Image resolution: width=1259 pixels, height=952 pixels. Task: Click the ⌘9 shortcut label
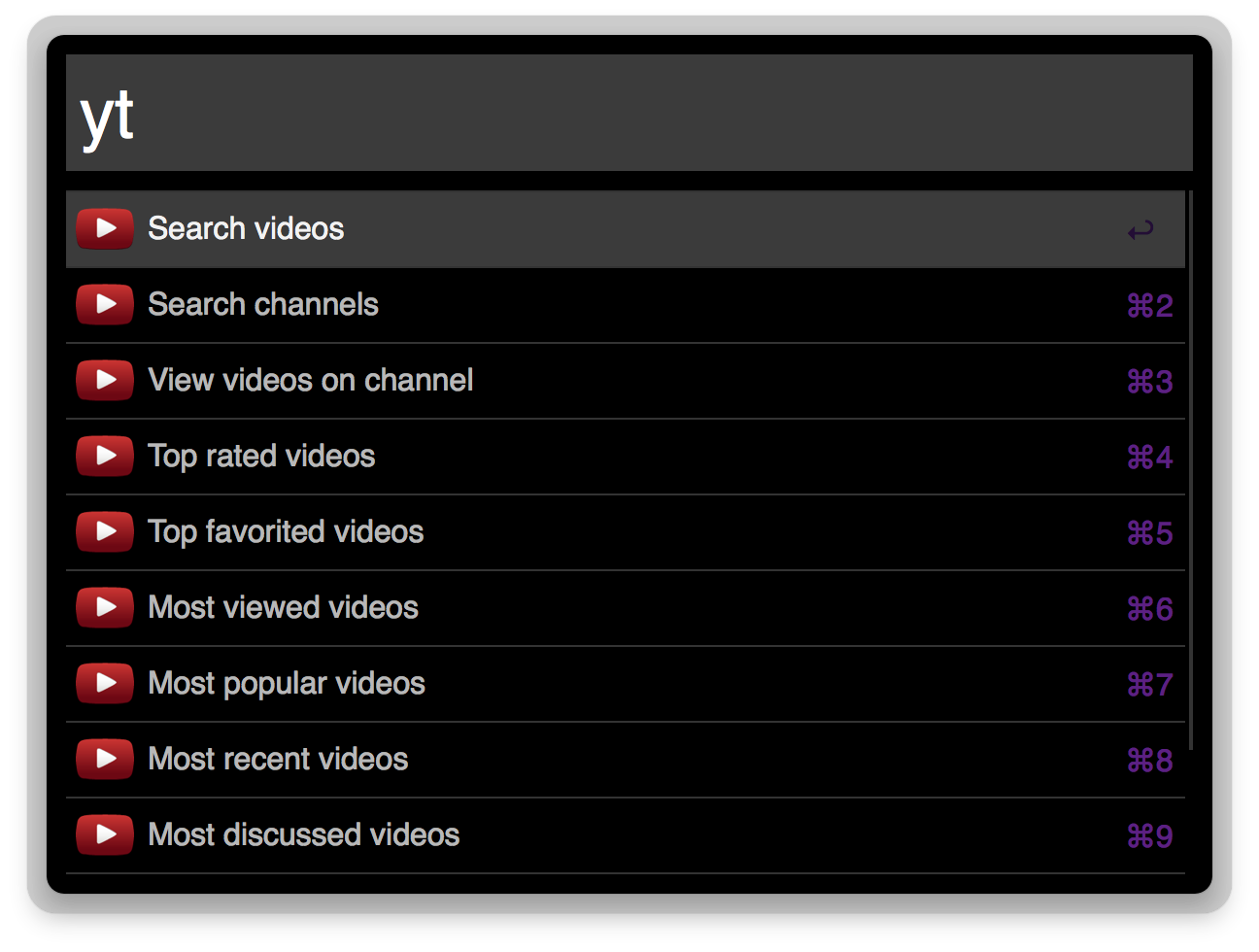(x=1150, y=836)
